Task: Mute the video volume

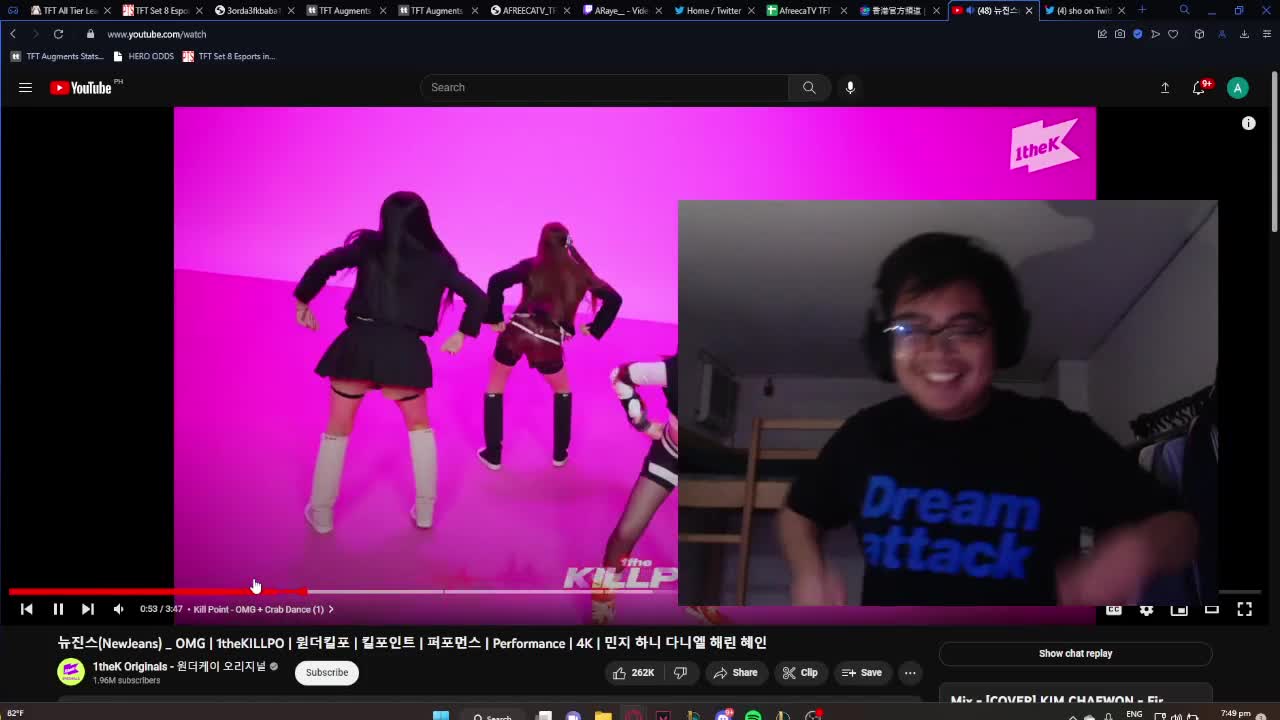Action: (118, 609)
